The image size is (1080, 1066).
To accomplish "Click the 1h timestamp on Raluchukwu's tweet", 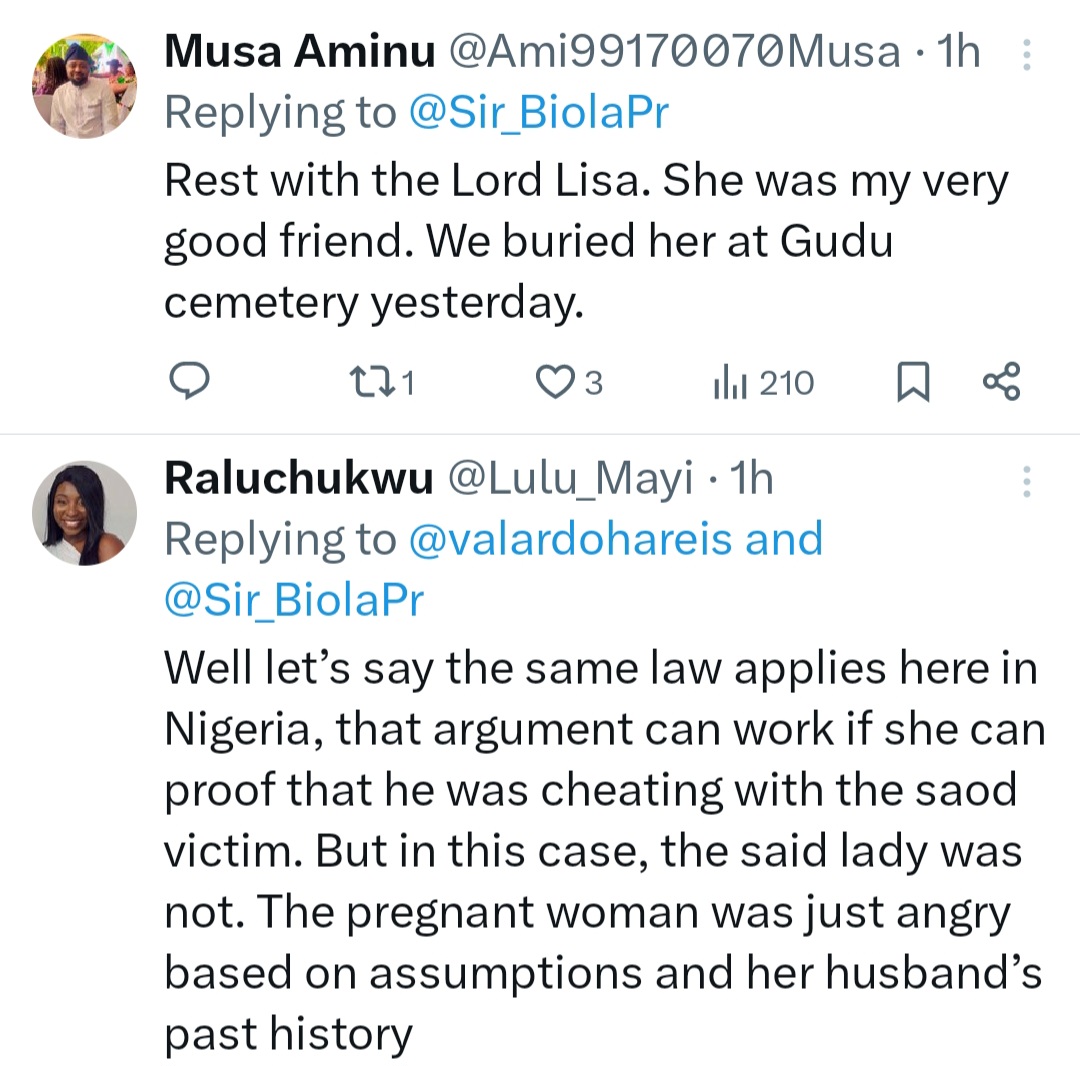I will pos(753,480).
